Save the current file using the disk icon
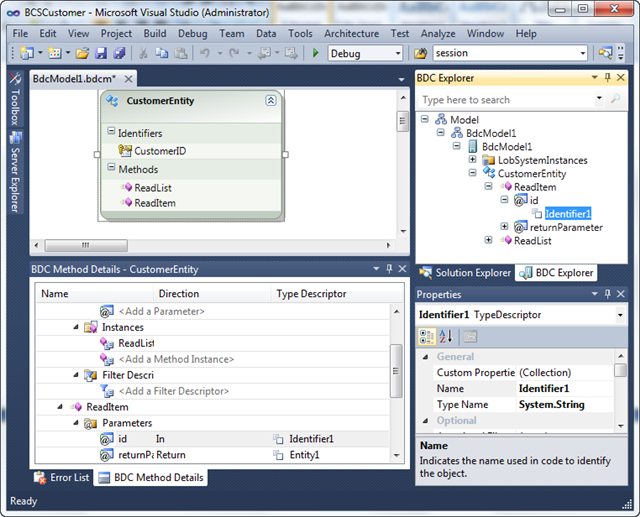The height and width of the screenshot is (517, 640). (x=101, y=53)
